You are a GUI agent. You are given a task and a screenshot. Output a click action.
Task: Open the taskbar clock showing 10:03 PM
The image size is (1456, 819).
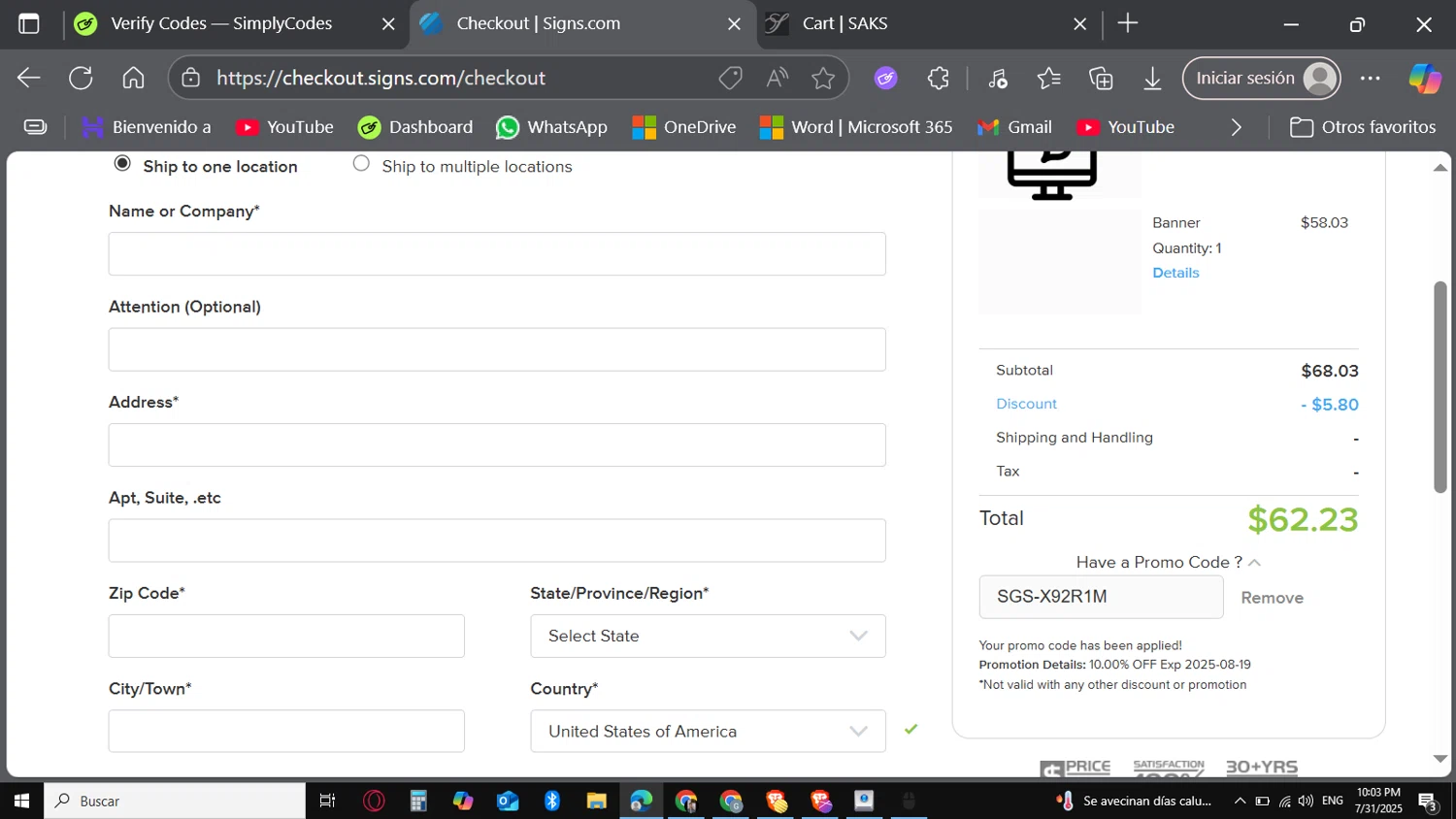pyautogui.click(x=1378, y=801)
